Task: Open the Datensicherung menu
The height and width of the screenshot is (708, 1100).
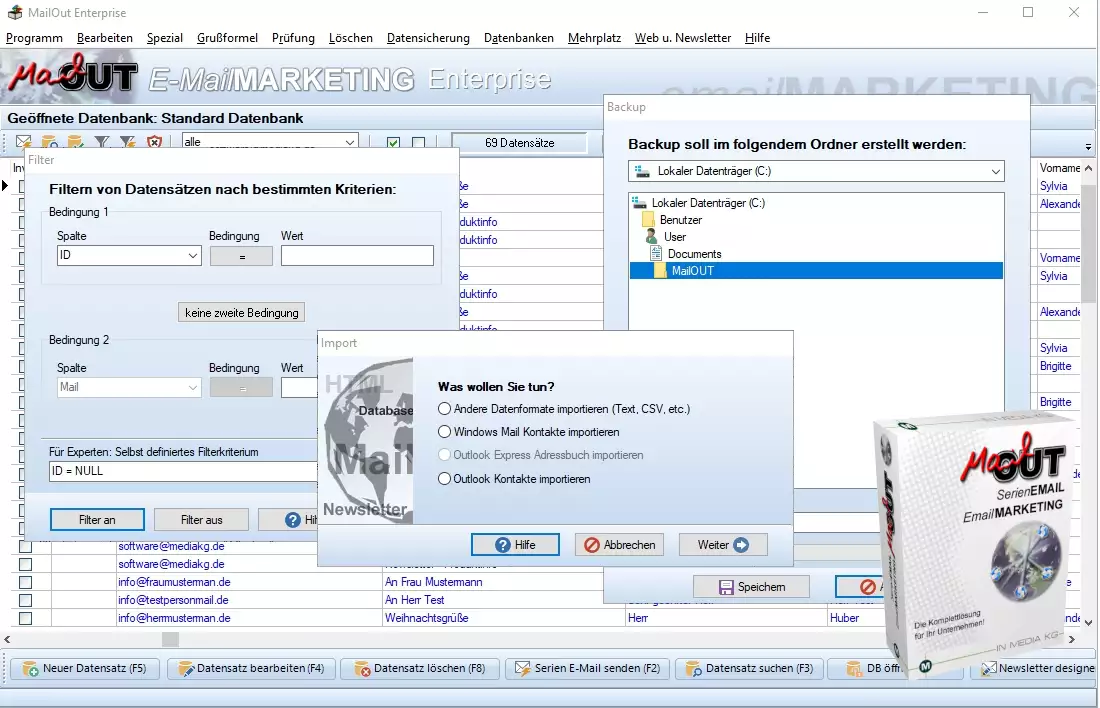Action: tap(428, 38)
